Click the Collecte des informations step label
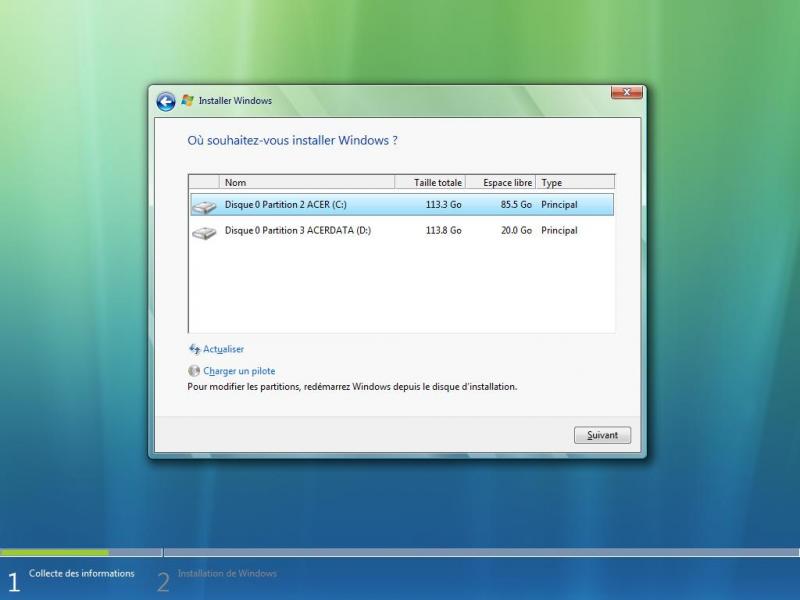 click(x=82, y=573)
